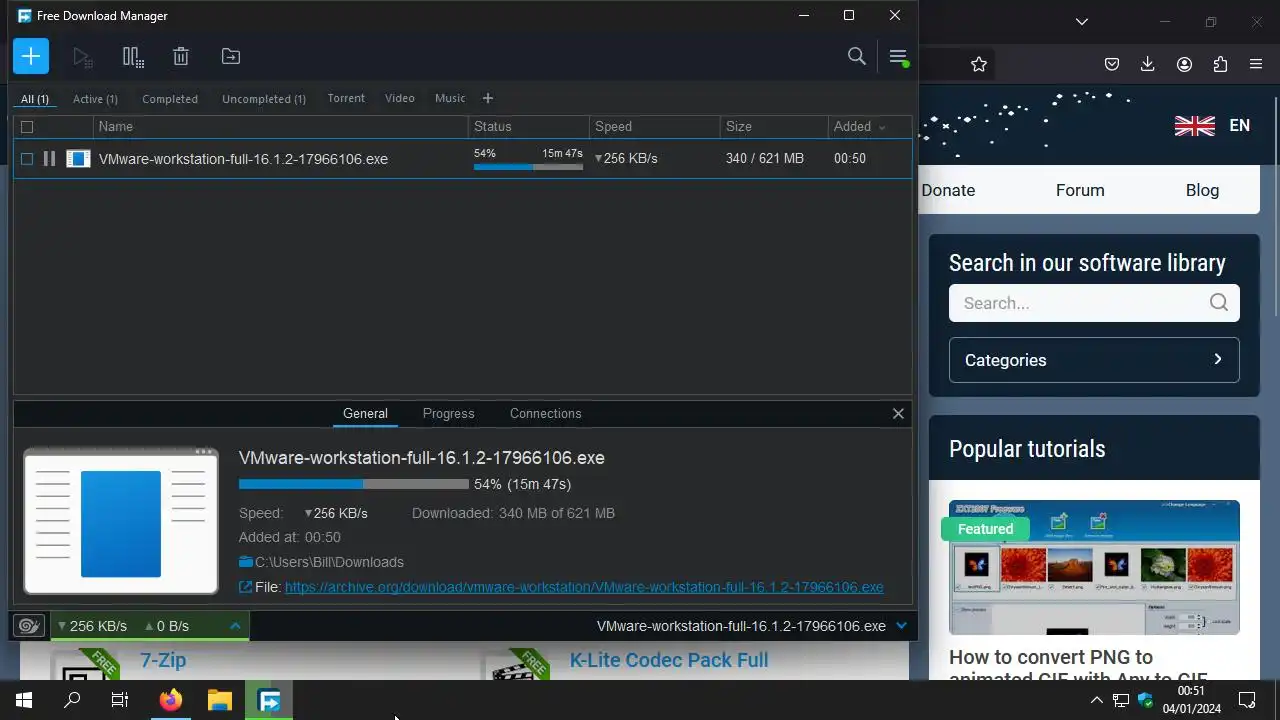Tick the select-all checkbox in header

(27, 127)
